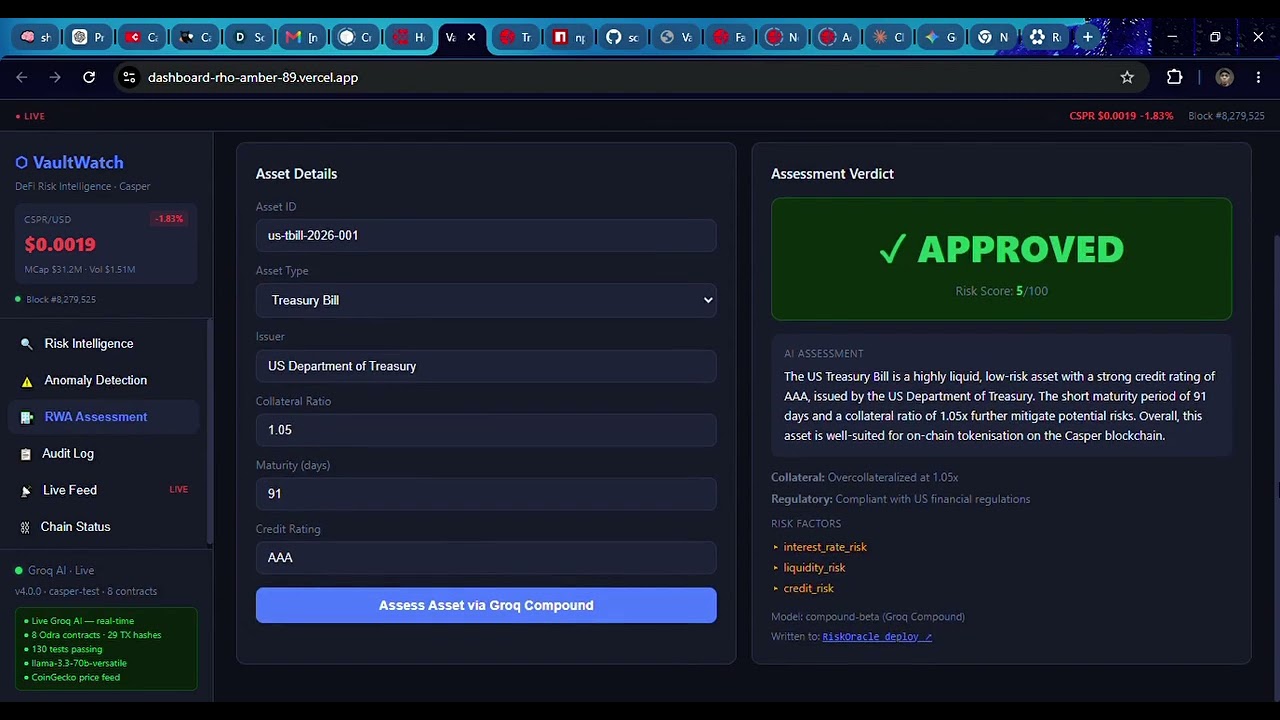Viewport: 1280px width, 720px height.
Task: Switch to the Google 'G' browser tab
Action: coord(941,37)
